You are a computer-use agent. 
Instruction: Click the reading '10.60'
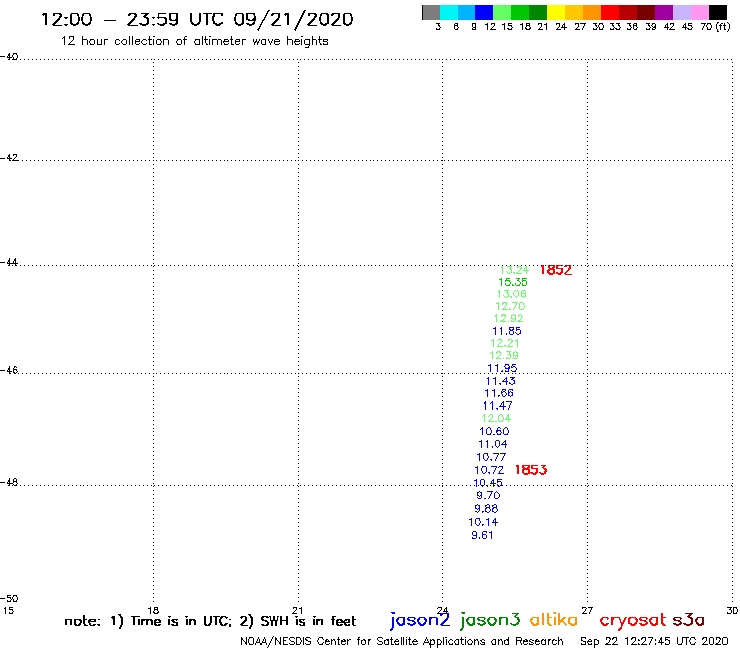[x=494, y=431]
